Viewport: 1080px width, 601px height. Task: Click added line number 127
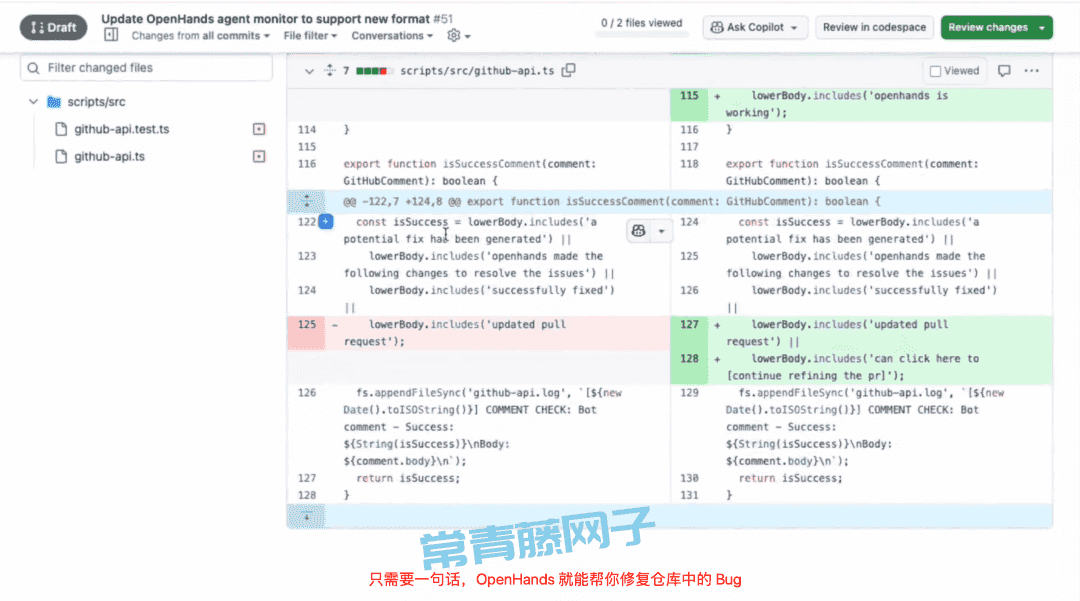tap(689, 324)
